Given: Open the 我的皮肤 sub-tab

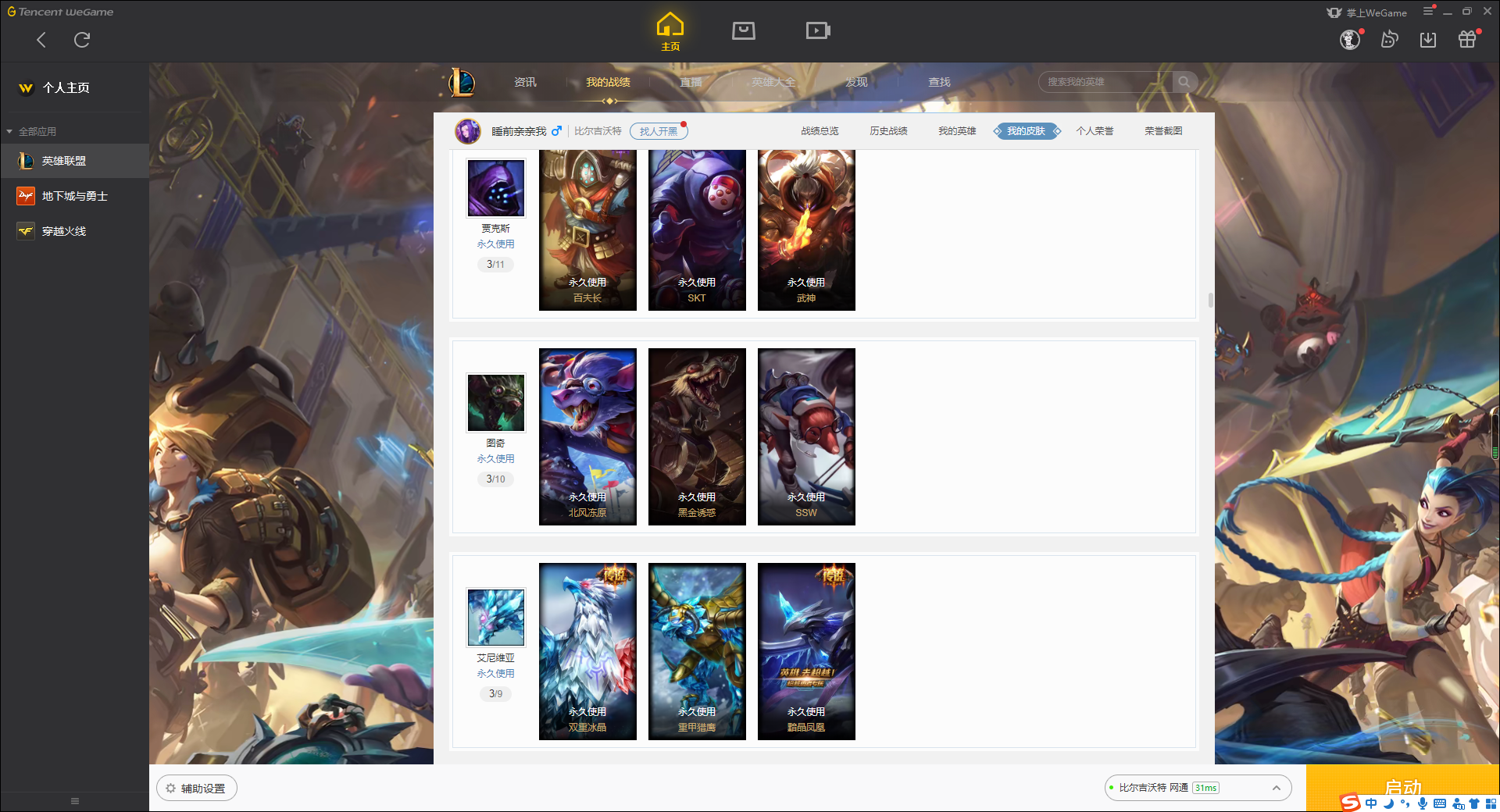Looking at the screenshot, I should [1027, 131].
